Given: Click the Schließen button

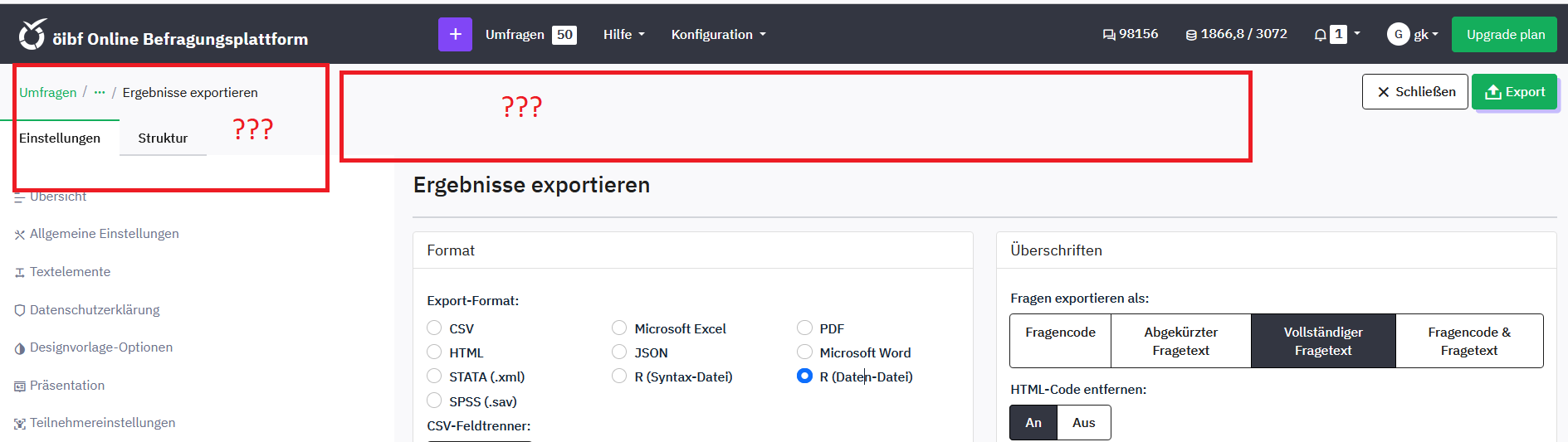Looking at the screenshot, I should point(1414,92).
